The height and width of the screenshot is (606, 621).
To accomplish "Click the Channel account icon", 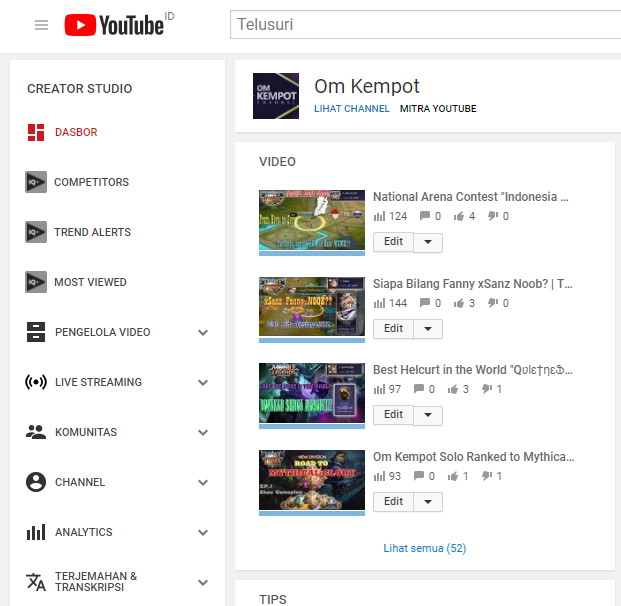I will coord(36,482).
